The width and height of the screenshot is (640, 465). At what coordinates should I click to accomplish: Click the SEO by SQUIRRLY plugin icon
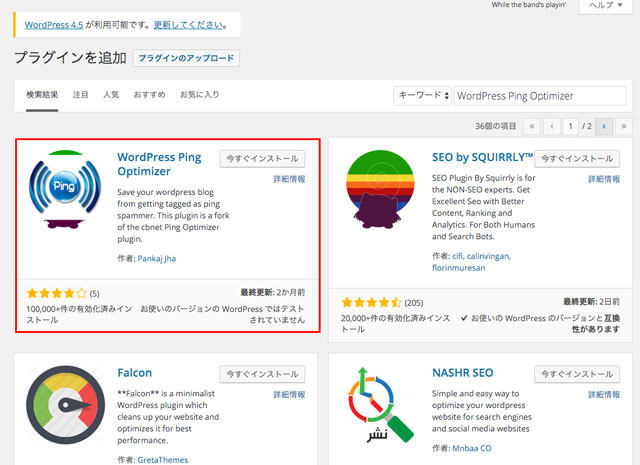coord(380,189)
